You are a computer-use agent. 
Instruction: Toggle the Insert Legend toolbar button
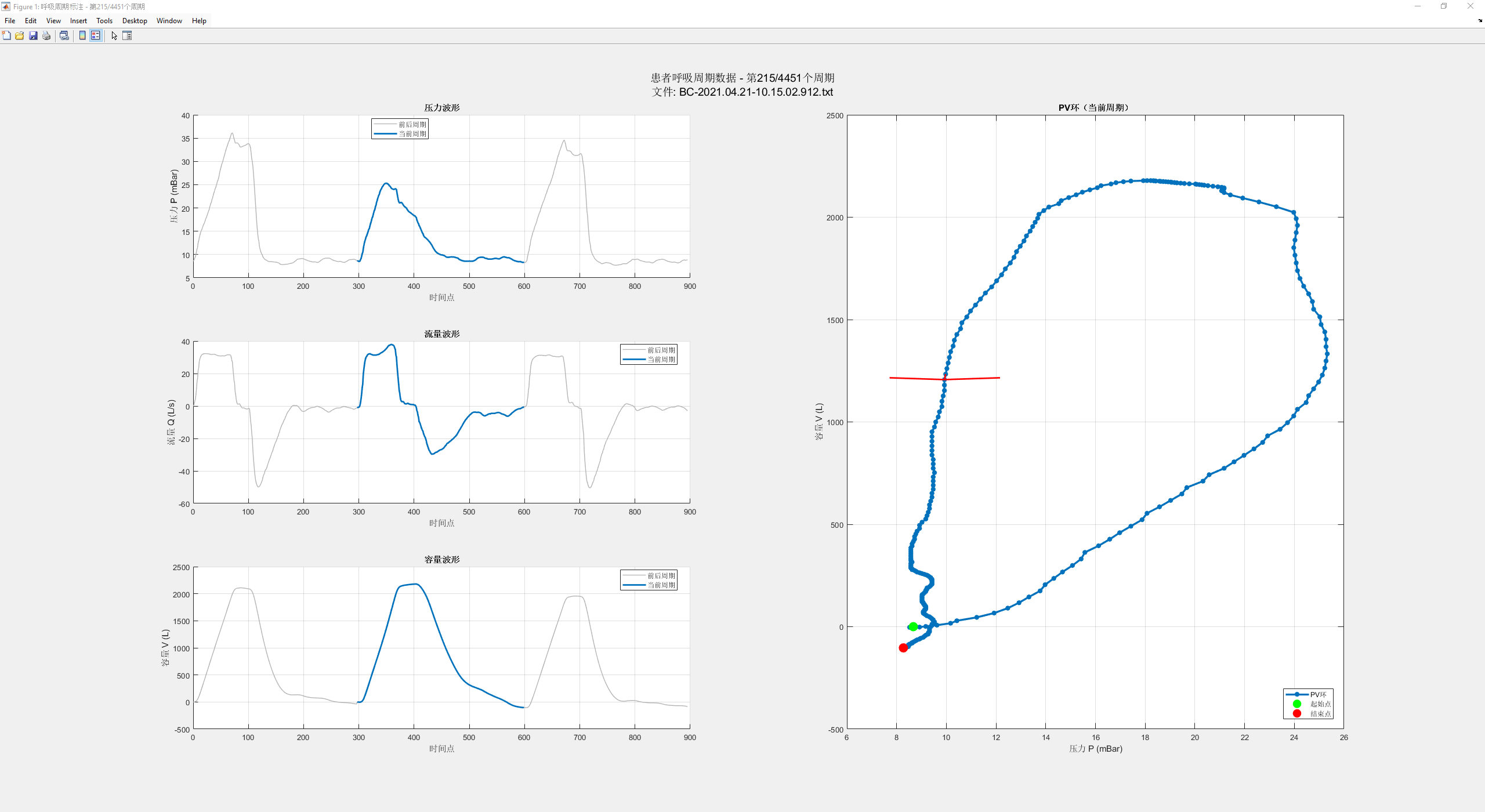(x=96, y=36)
